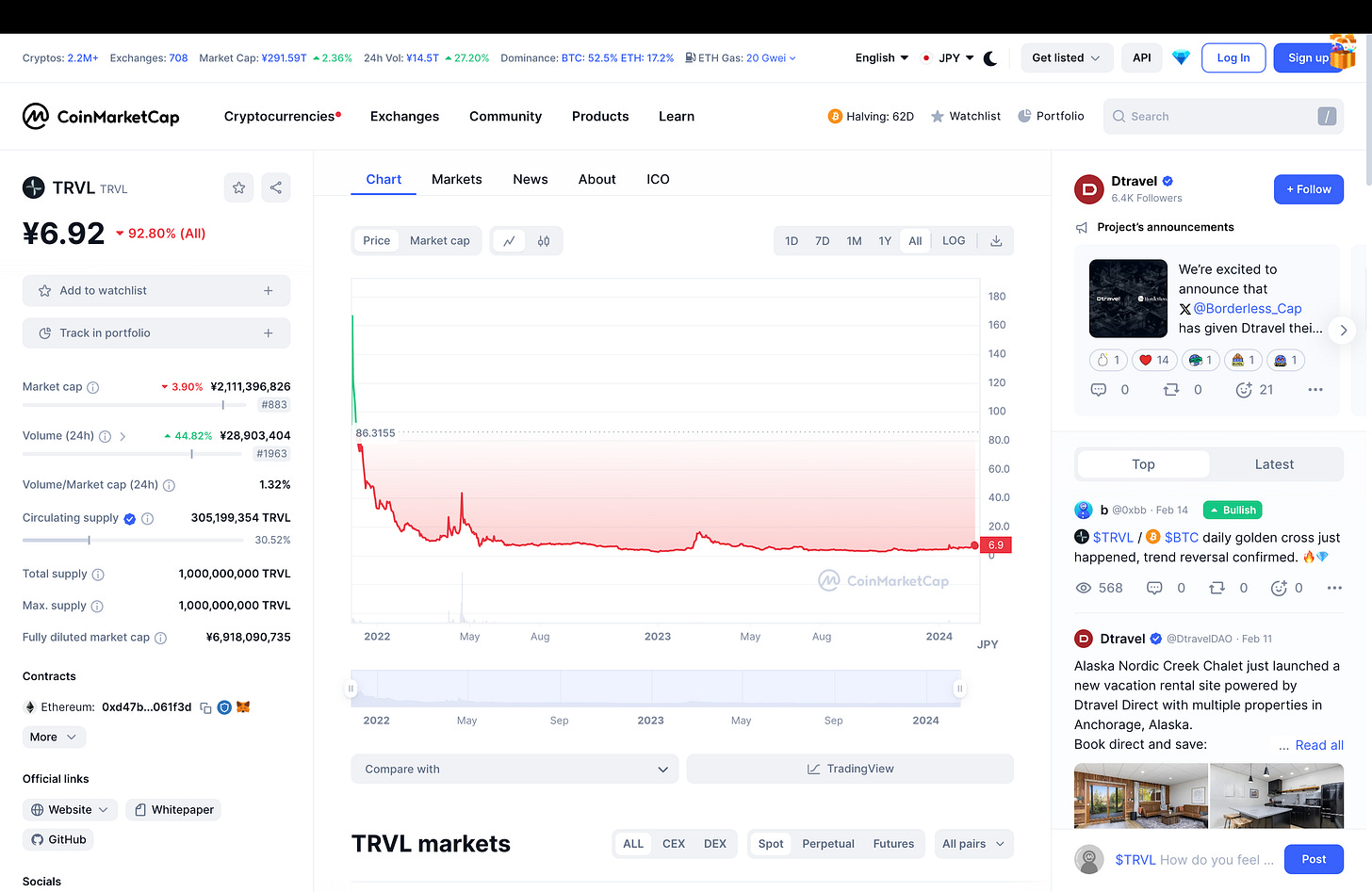1372x892 pixels.
Task: Open TradingView chart button
Action: [850, 770]
